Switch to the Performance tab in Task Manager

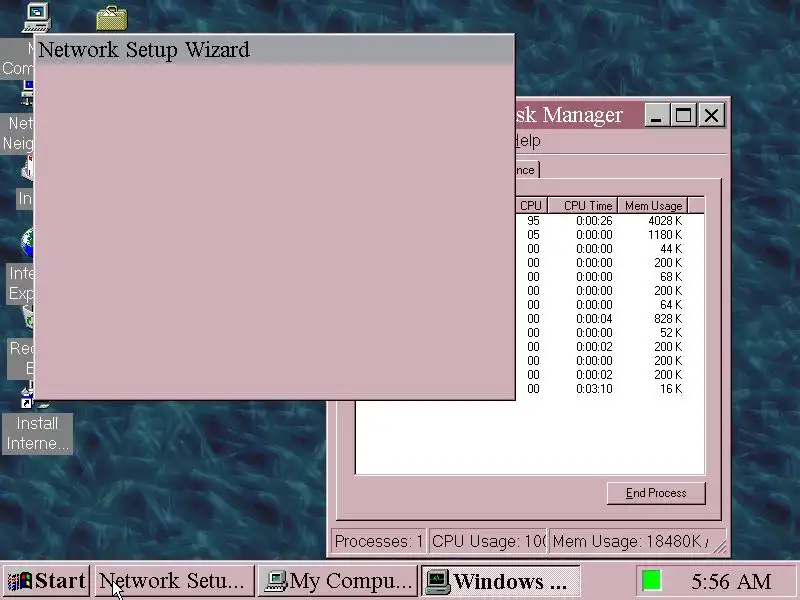(527, 170)
